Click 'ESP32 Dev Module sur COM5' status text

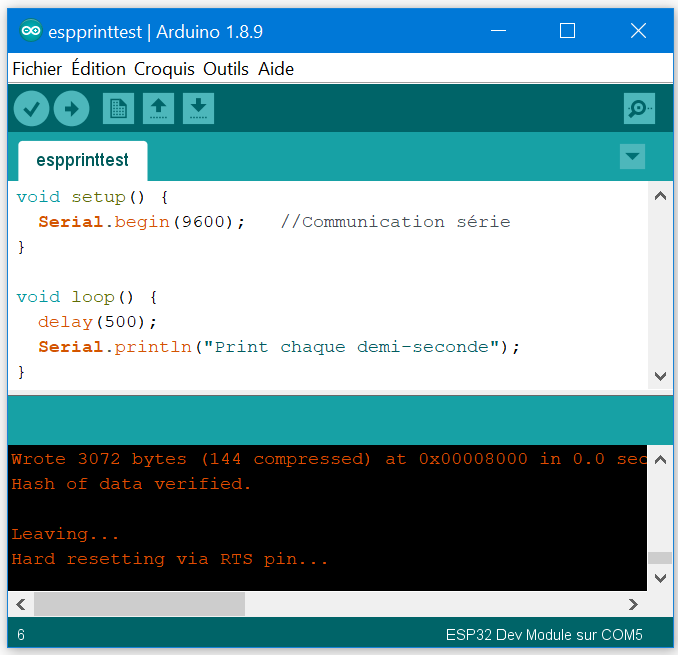click(544, 635)
